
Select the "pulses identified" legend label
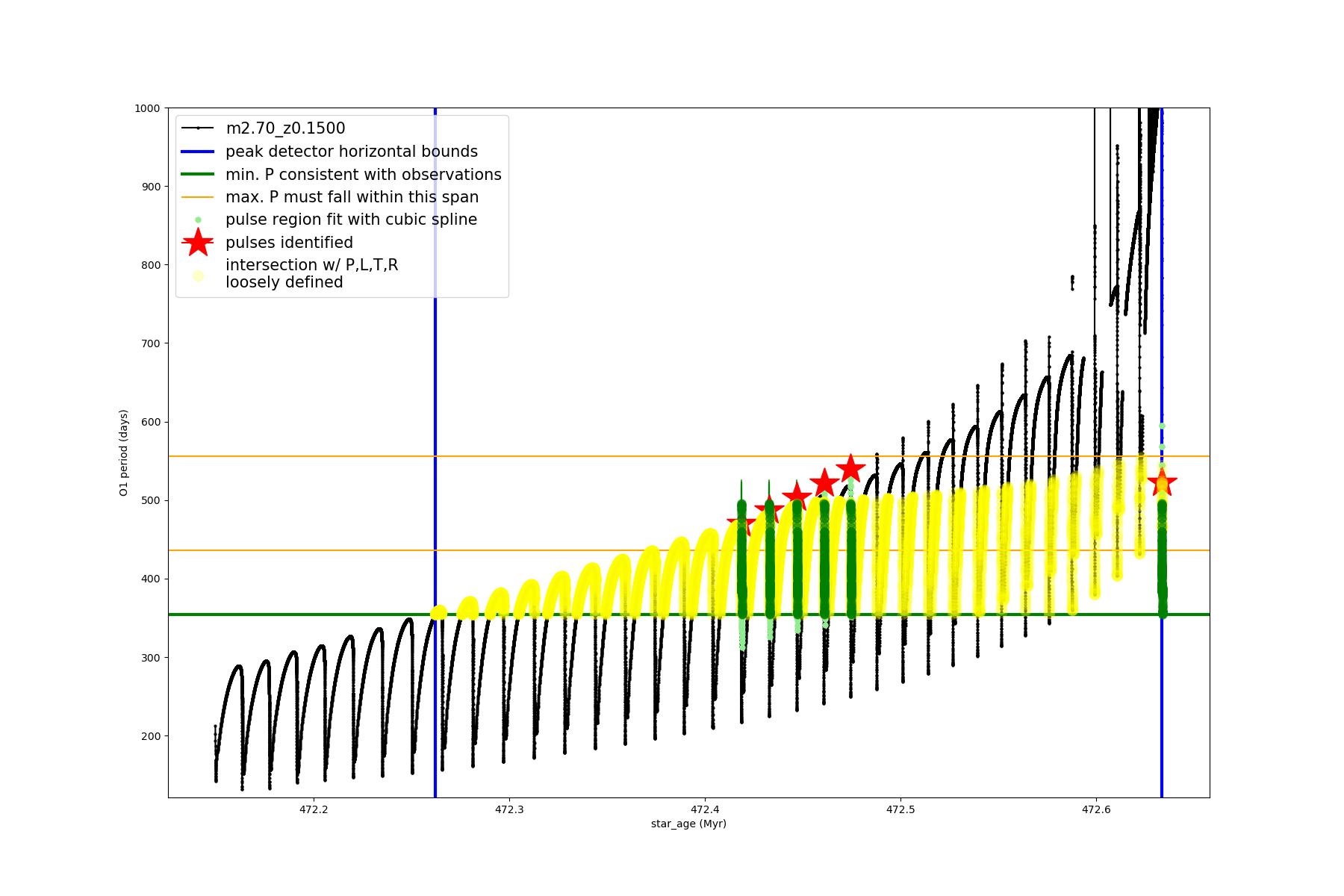click(x=289, y=243)
